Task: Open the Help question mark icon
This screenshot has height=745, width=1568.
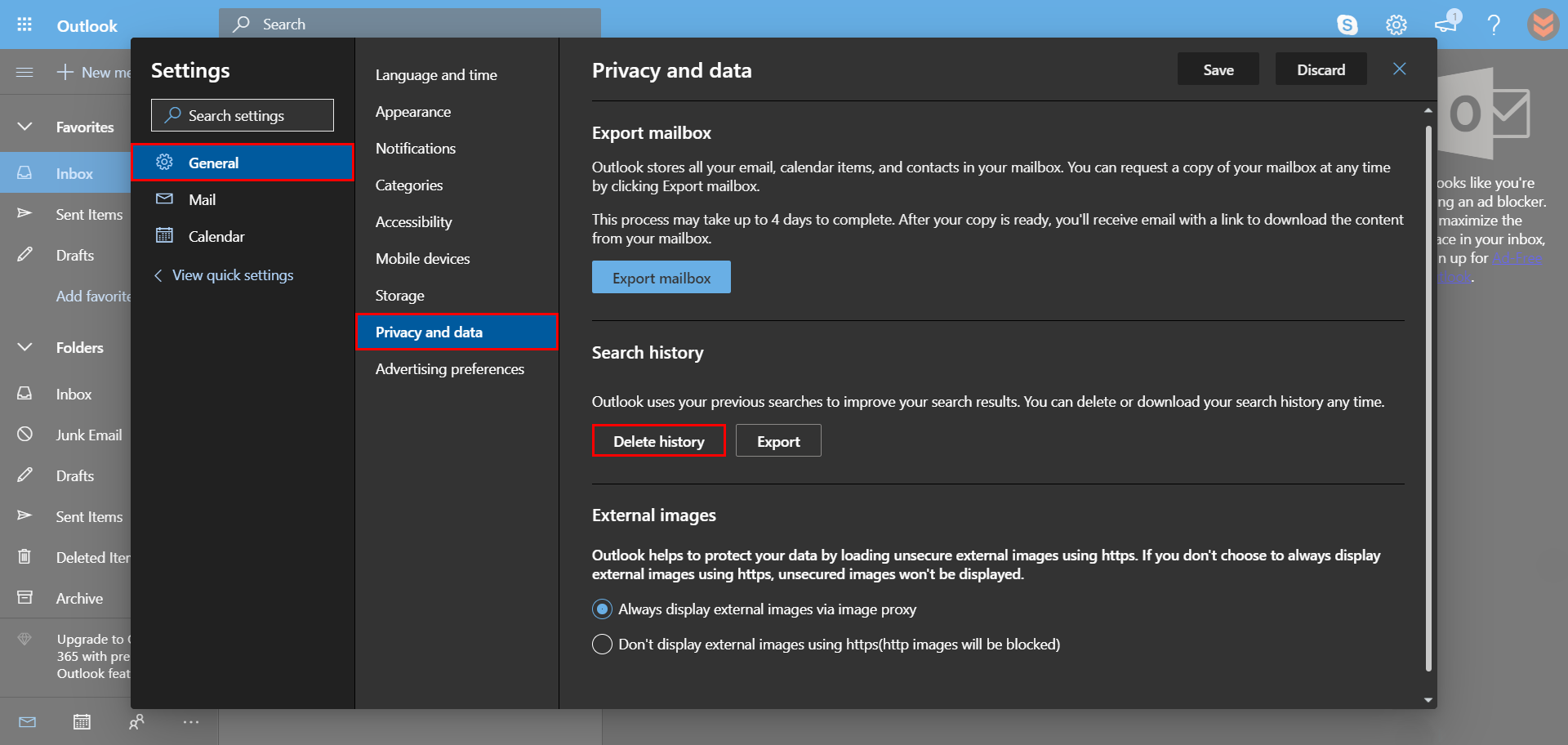Action: coord(1494,25)
